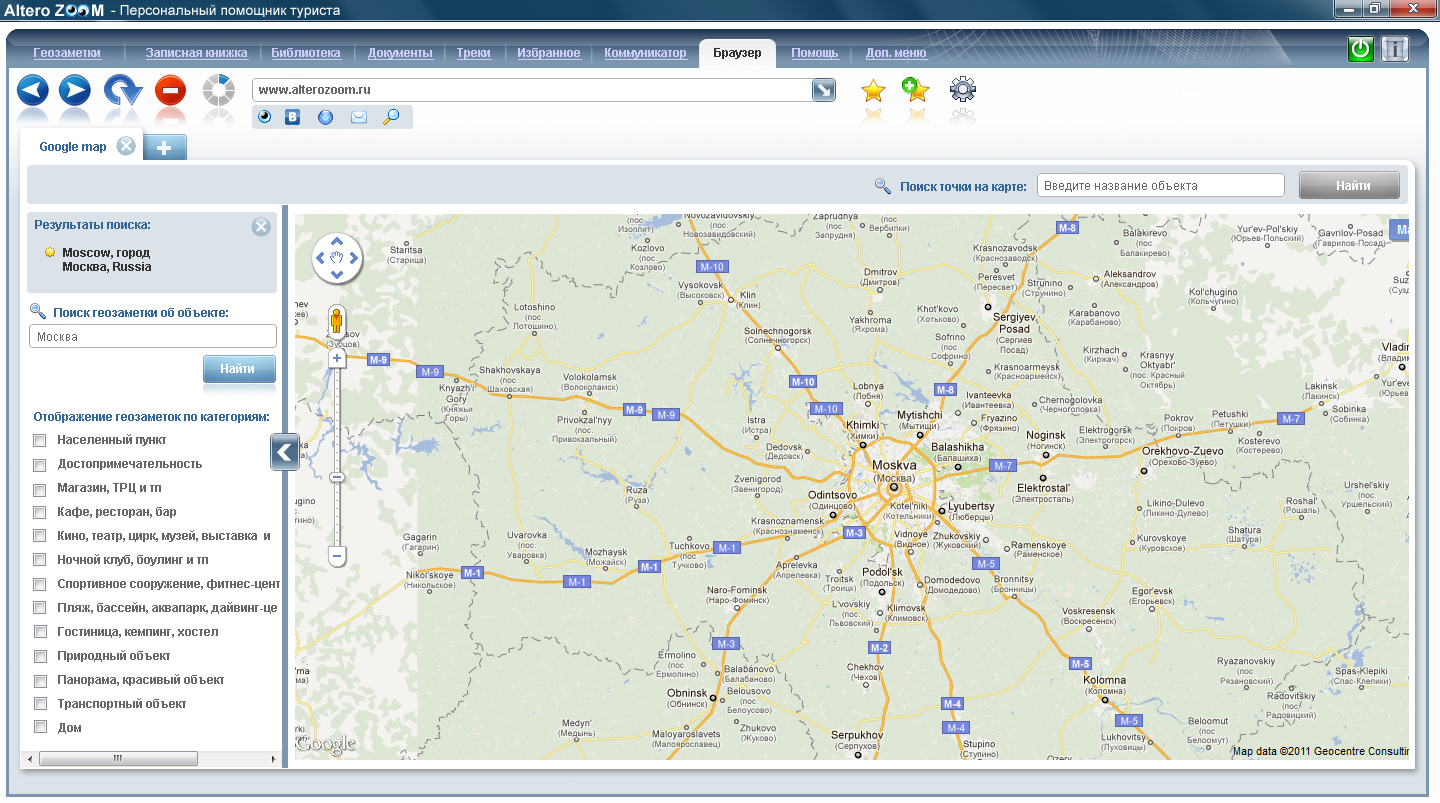Click the grey loading spinner wheel icon
The image size is (1440, 803).
(x=218, y=91)
